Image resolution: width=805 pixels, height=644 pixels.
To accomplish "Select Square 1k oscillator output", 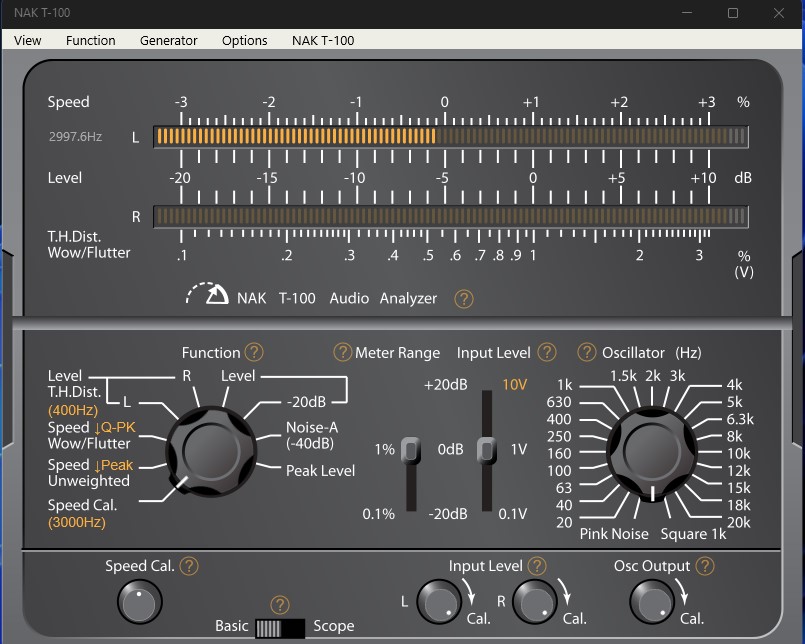I will [693, 534].
